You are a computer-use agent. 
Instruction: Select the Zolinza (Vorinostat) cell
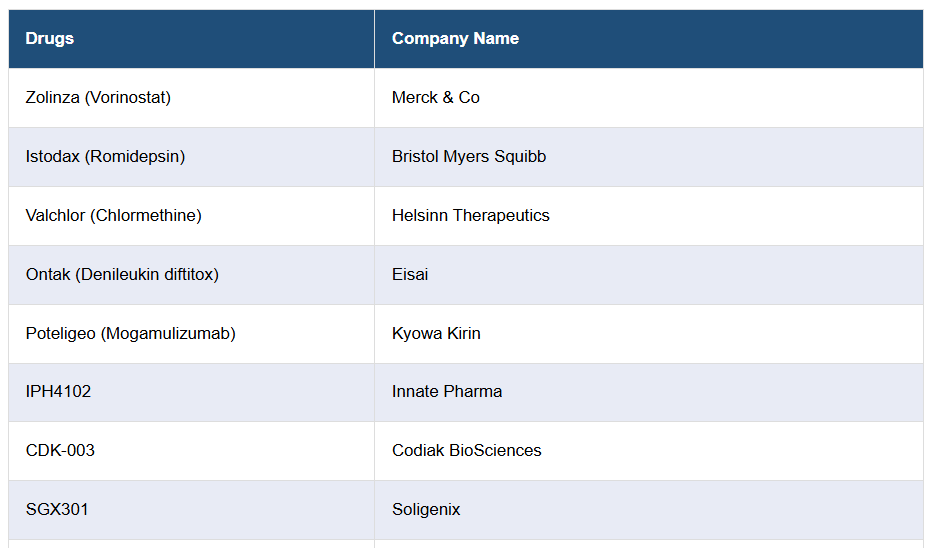98,98
